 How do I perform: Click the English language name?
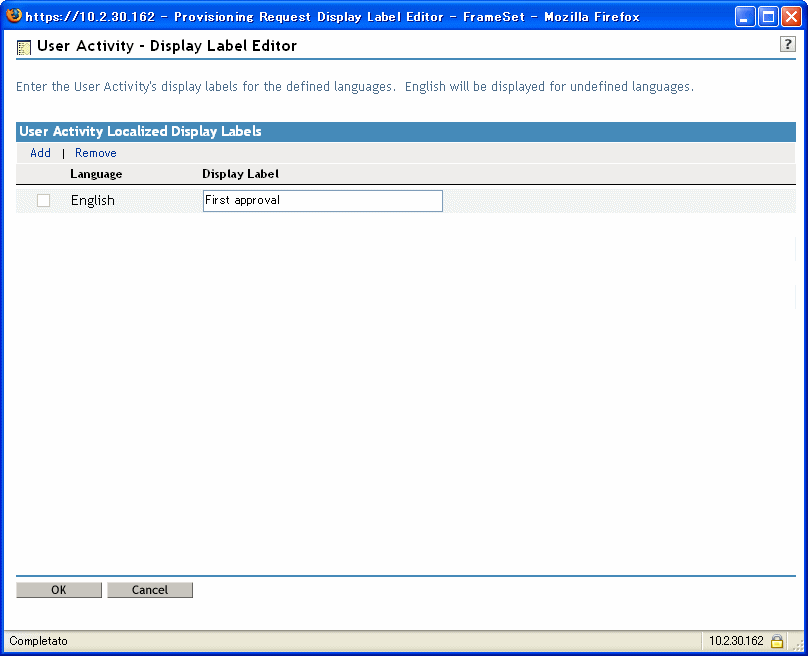[x=93, y=200]
